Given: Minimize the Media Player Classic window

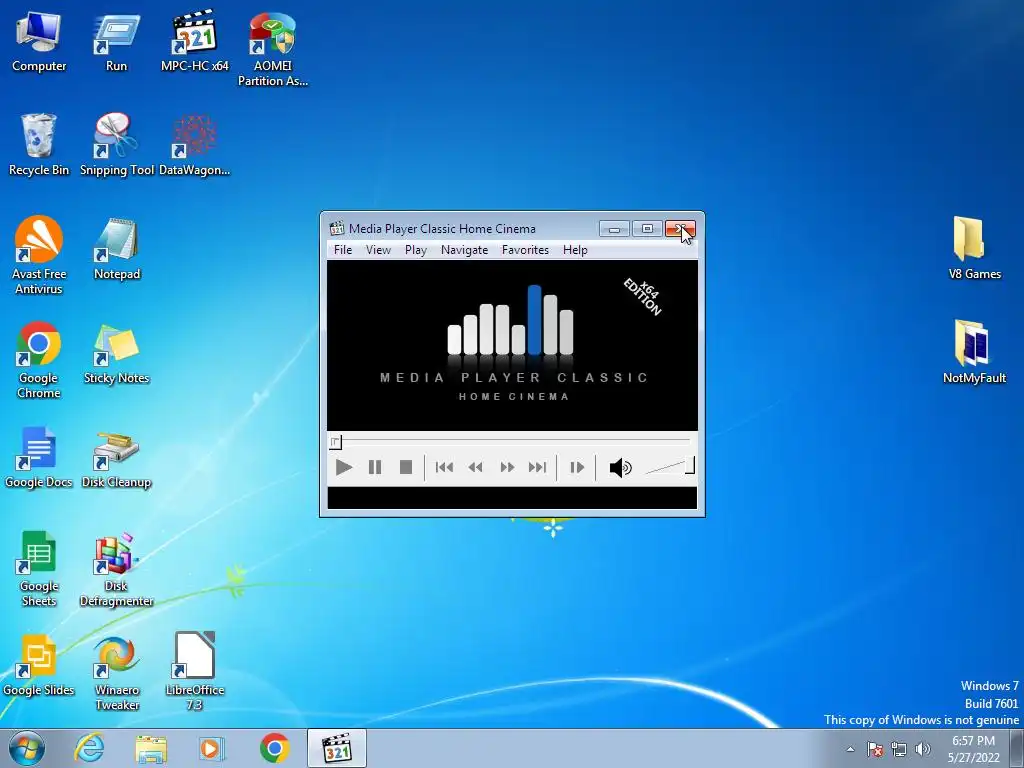Looking at the screenshot, I should click(x=614, y=229).
